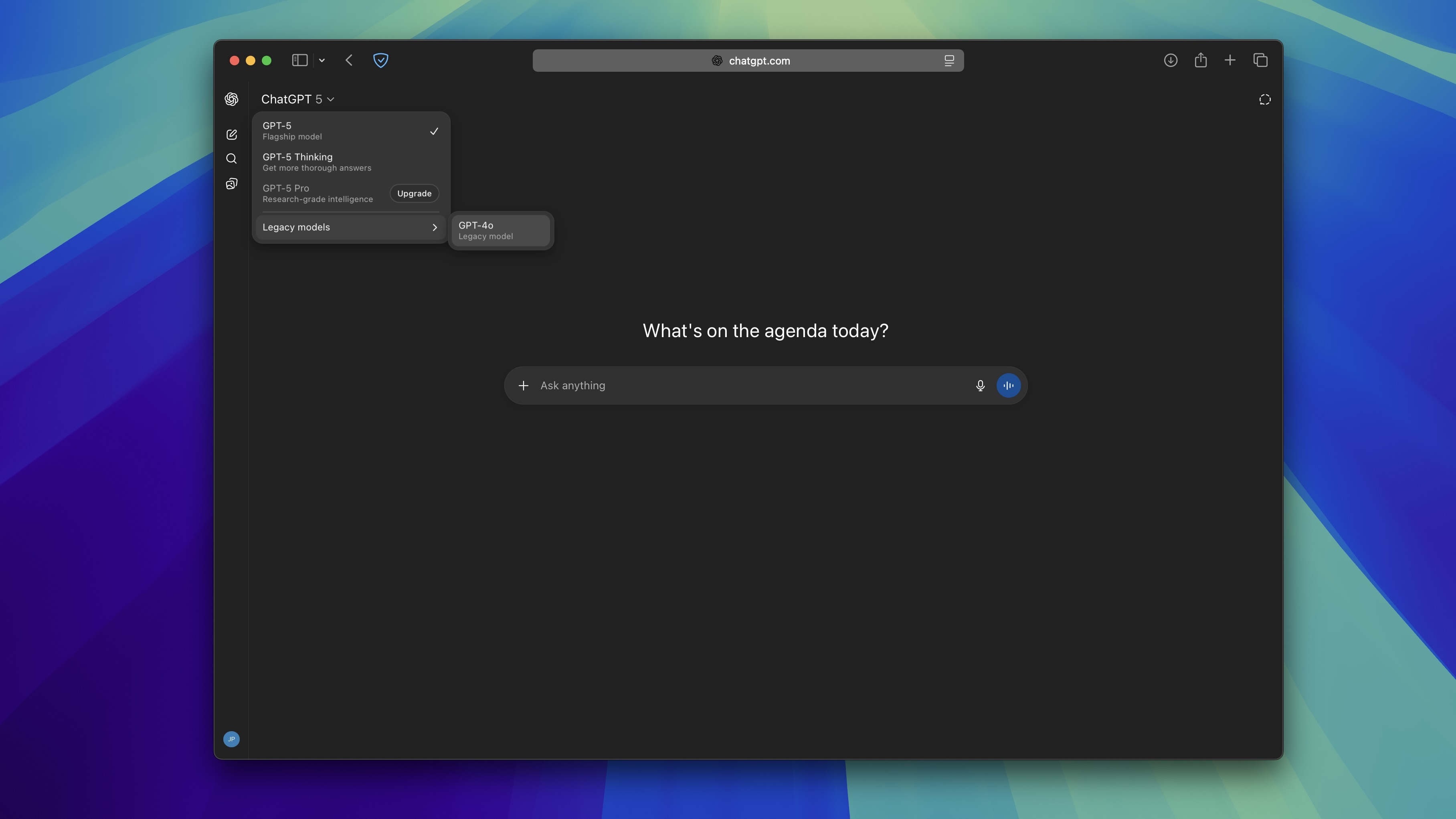Click the GPT-5 Pro menu entry
Viewport: 1456px width, 819px height.
pos(317,193)
